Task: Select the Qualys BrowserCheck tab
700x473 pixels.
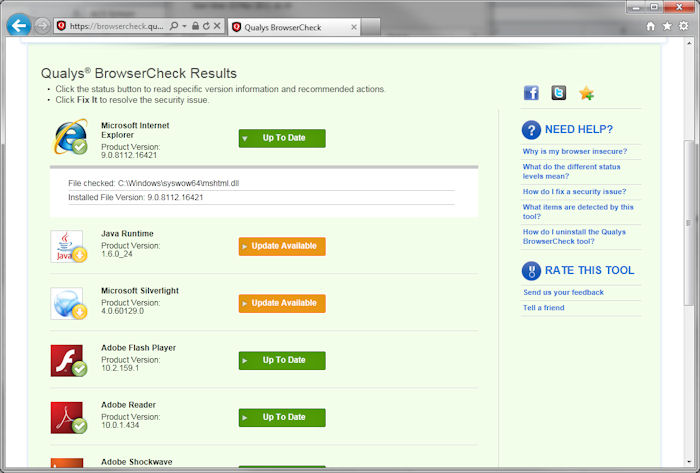Action: [x=294, y=27]
